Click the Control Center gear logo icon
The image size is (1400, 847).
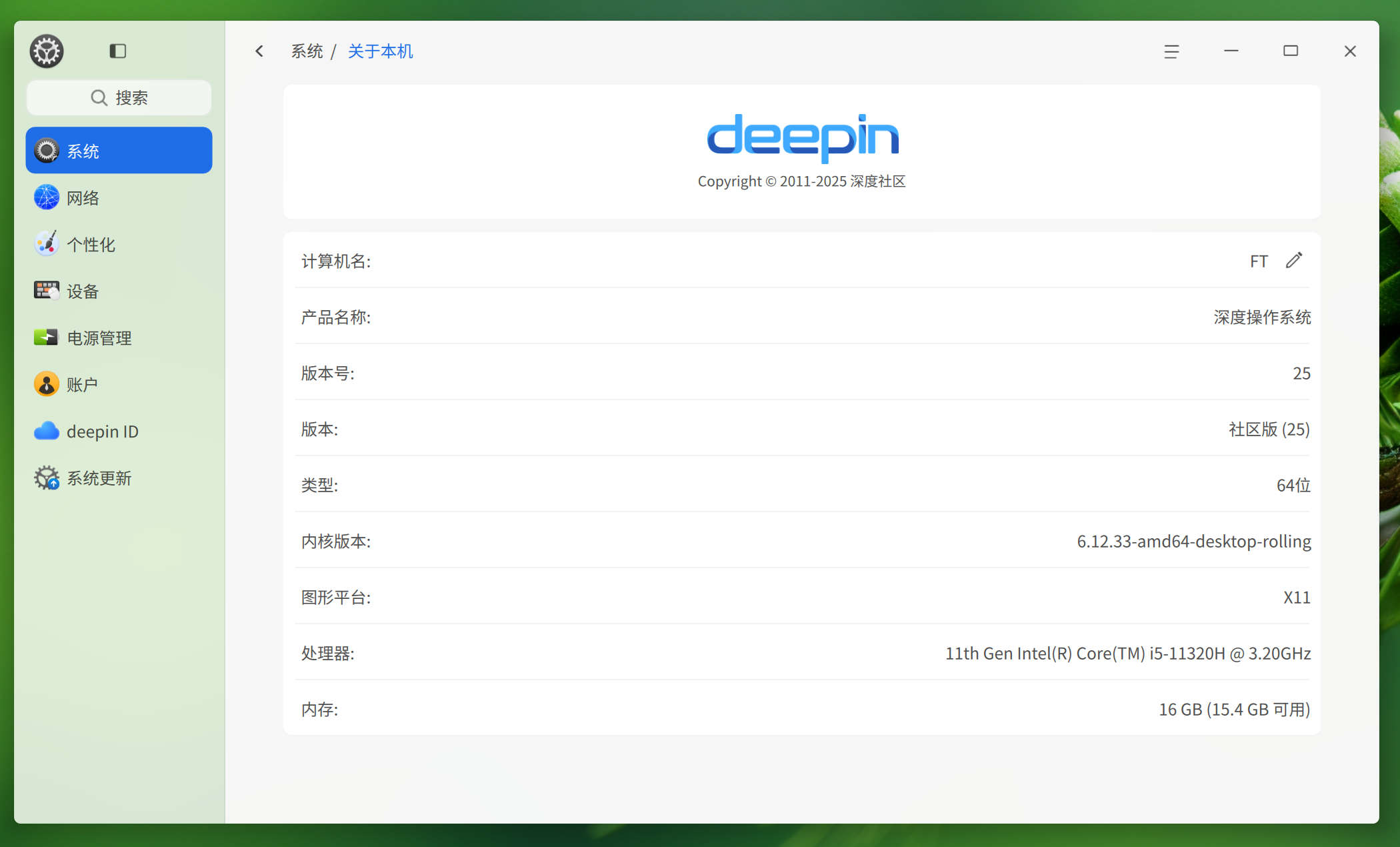click(46, 51)
